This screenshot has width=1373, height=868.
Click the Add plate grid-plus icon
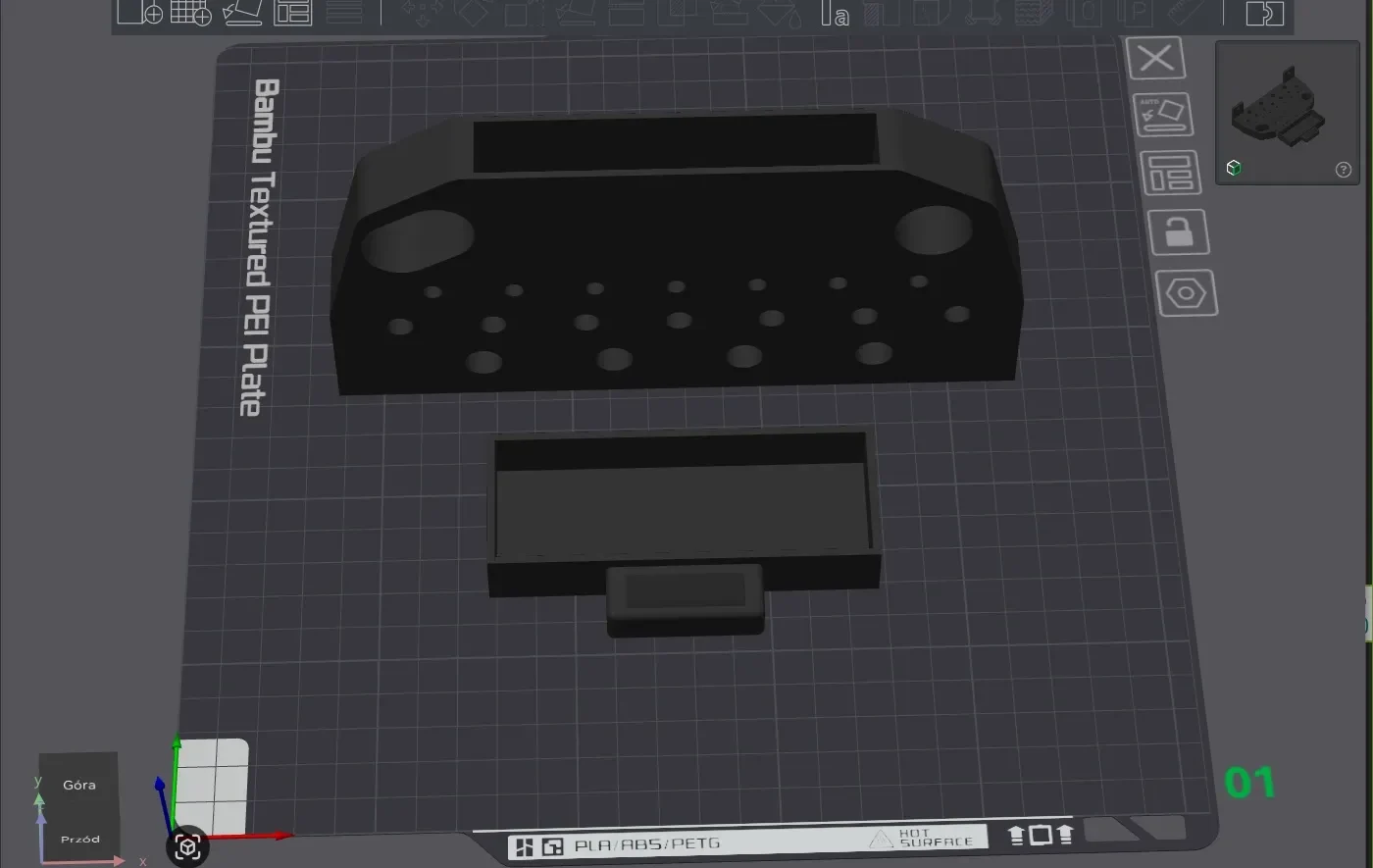click(190, 12)
